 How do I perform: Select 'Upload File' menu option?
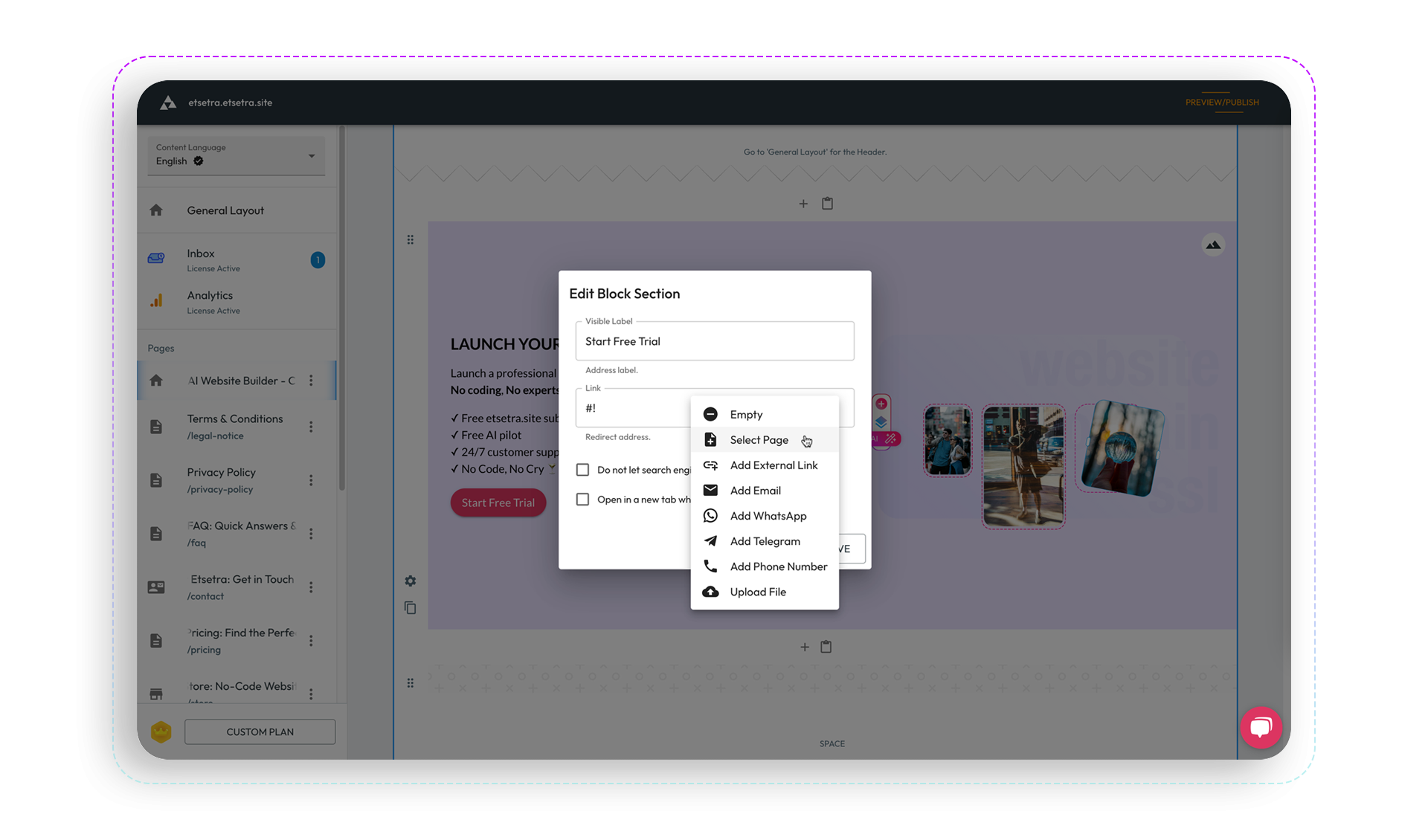pyautogui.click(x=757, y=592)
